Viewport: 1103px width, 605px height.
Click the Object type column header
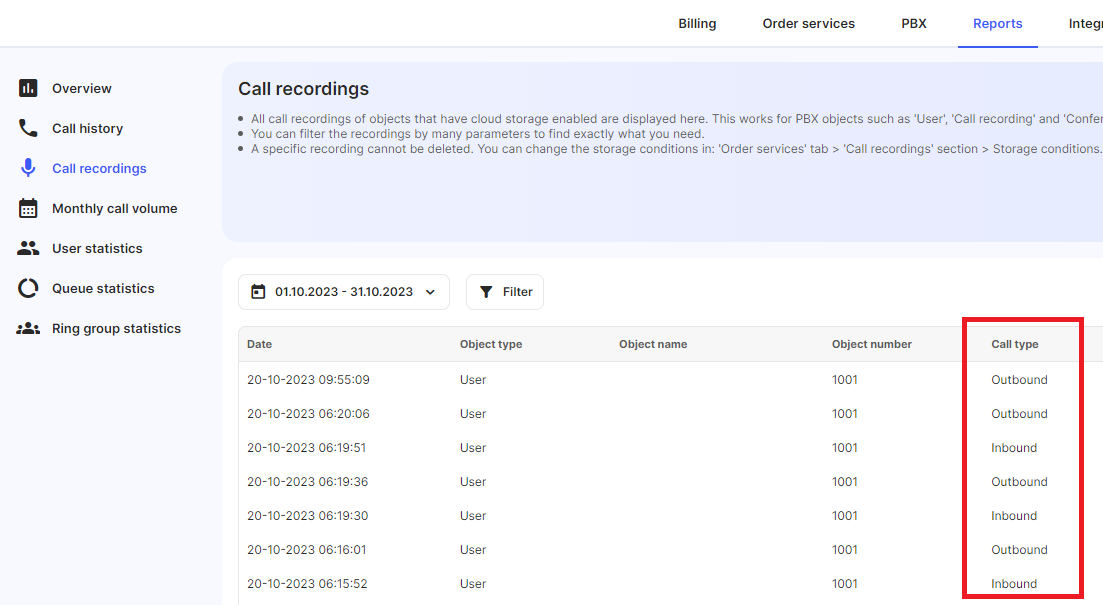point(491,344)
